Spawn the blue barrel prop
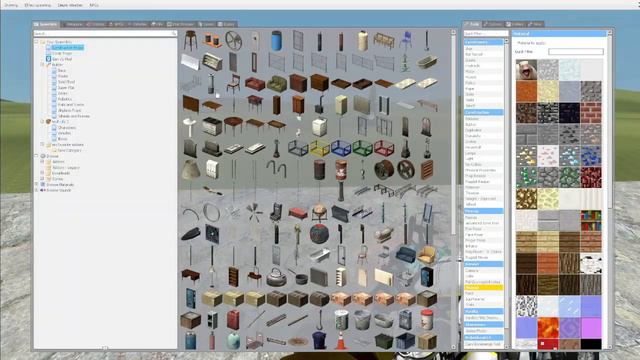 click(276, 40)
